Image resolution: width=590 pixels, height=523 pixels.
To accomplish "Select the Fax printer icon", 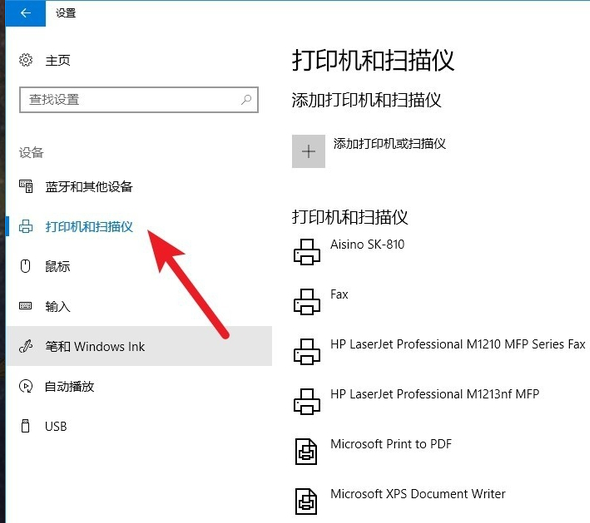I will pos(307,301).
